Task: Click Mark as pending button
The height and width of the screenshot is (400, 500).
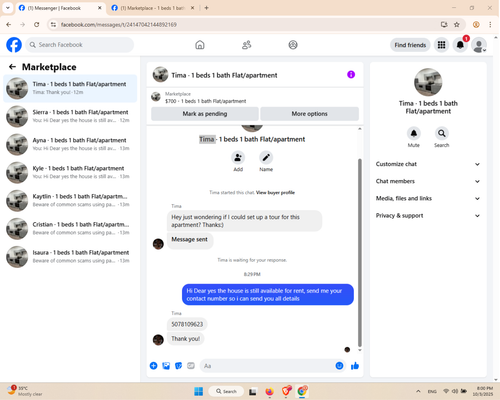Action: tap(205, 114)
